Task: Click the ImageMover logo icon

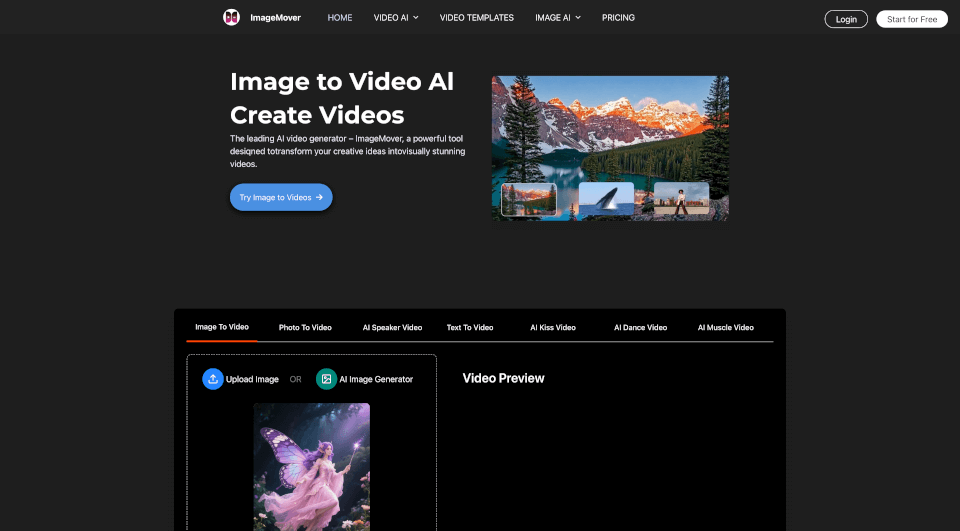Action: [x=231, y=18]
